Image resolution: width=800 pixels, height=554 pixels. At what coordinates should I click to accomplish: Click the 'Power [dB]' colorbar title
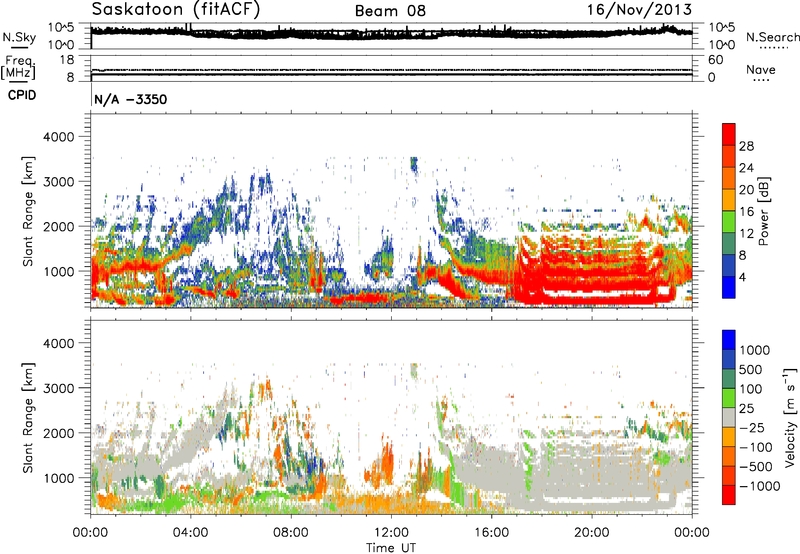point(763,211)
